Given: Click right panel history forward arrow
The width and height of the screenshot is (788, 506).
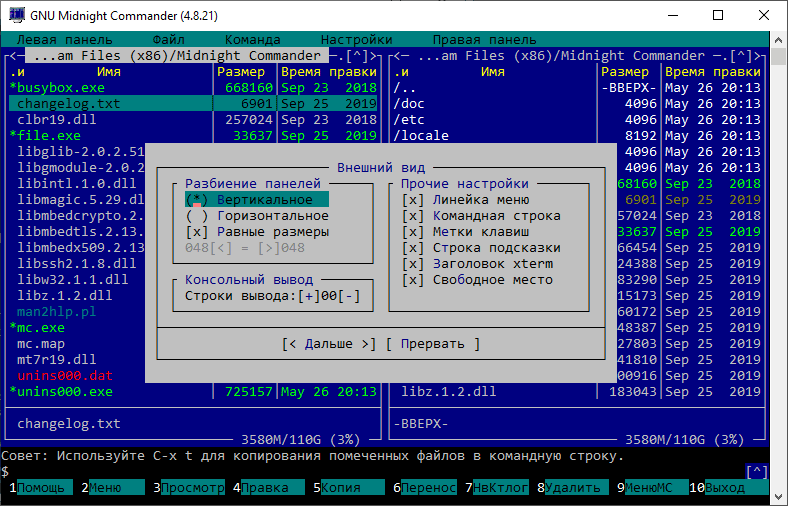Looking at the screenshot, I should pyautogui.click(x=757, y=55).
